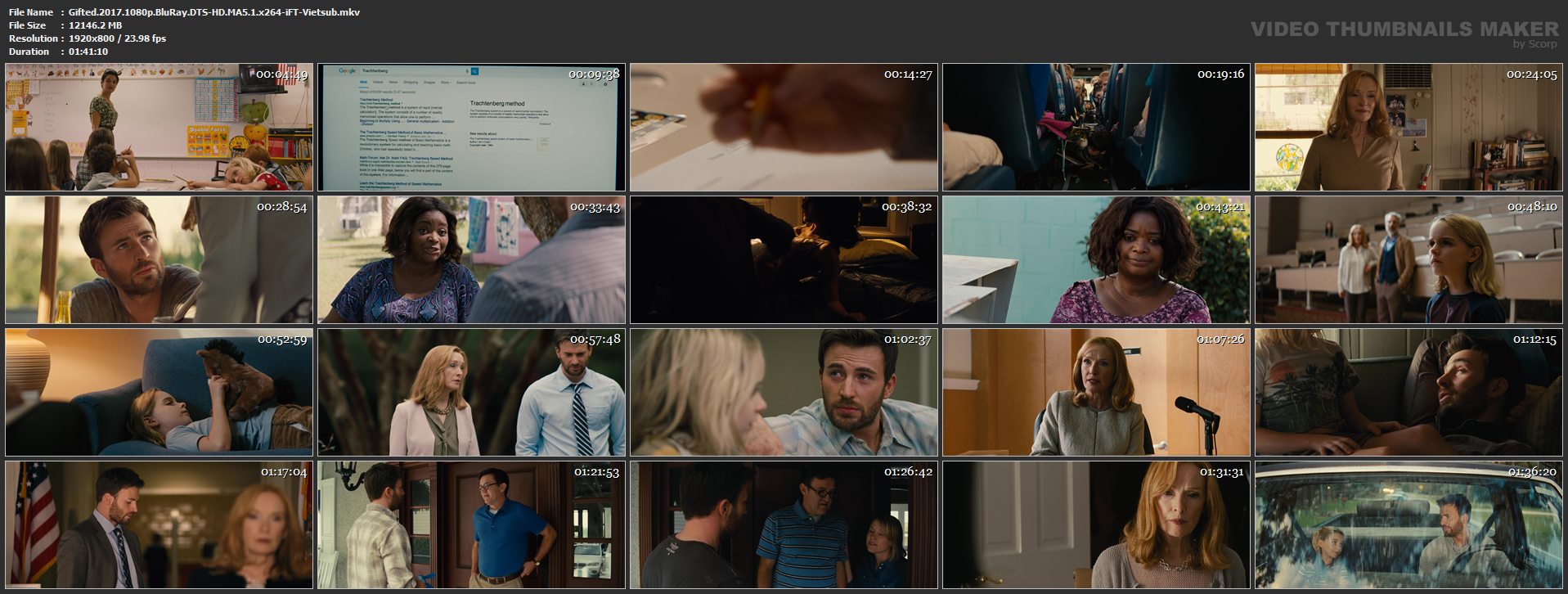Open the frame stamped 00:33:43
1568x594 pixels.
(x=471, y=259)
